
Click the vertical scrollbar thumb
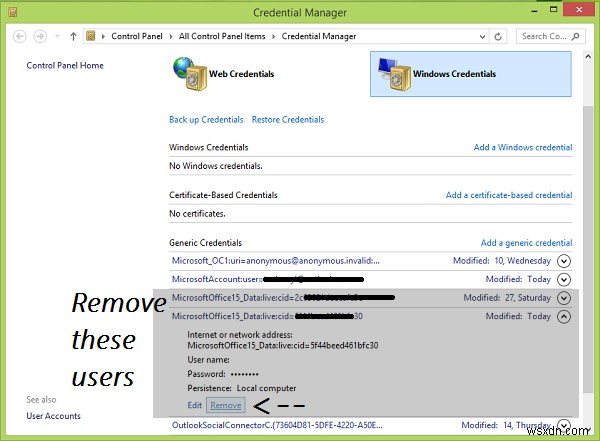[x=588, y=249]
